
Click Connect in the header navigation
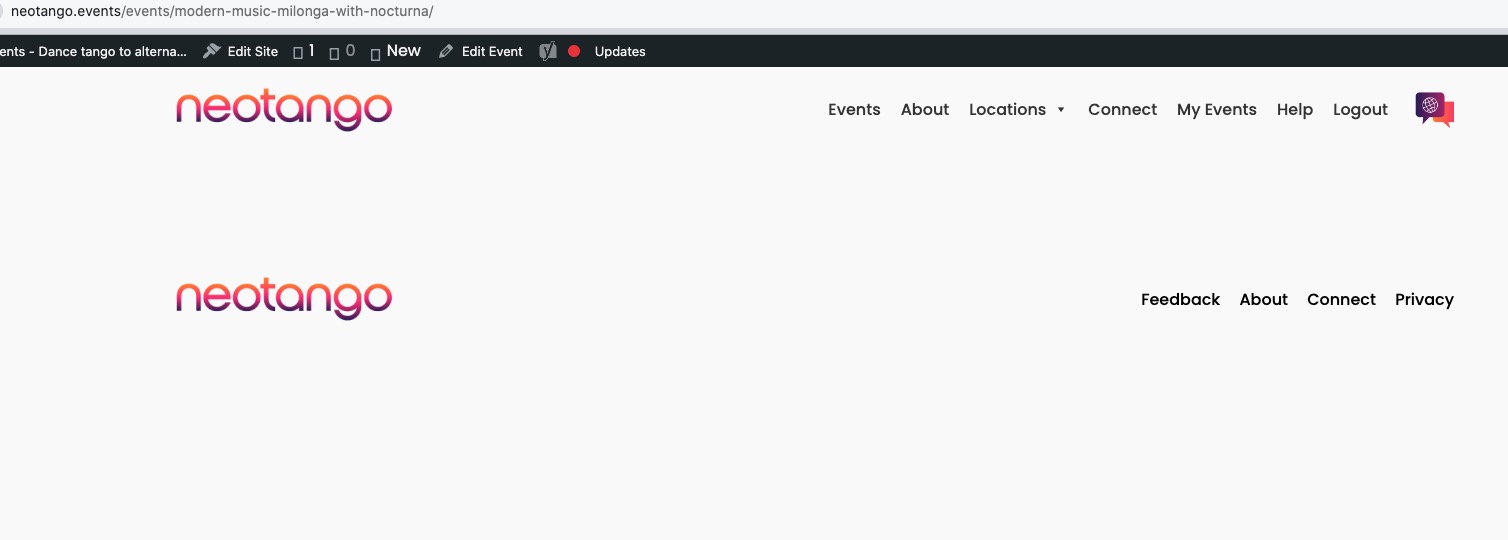[1122, 109]
